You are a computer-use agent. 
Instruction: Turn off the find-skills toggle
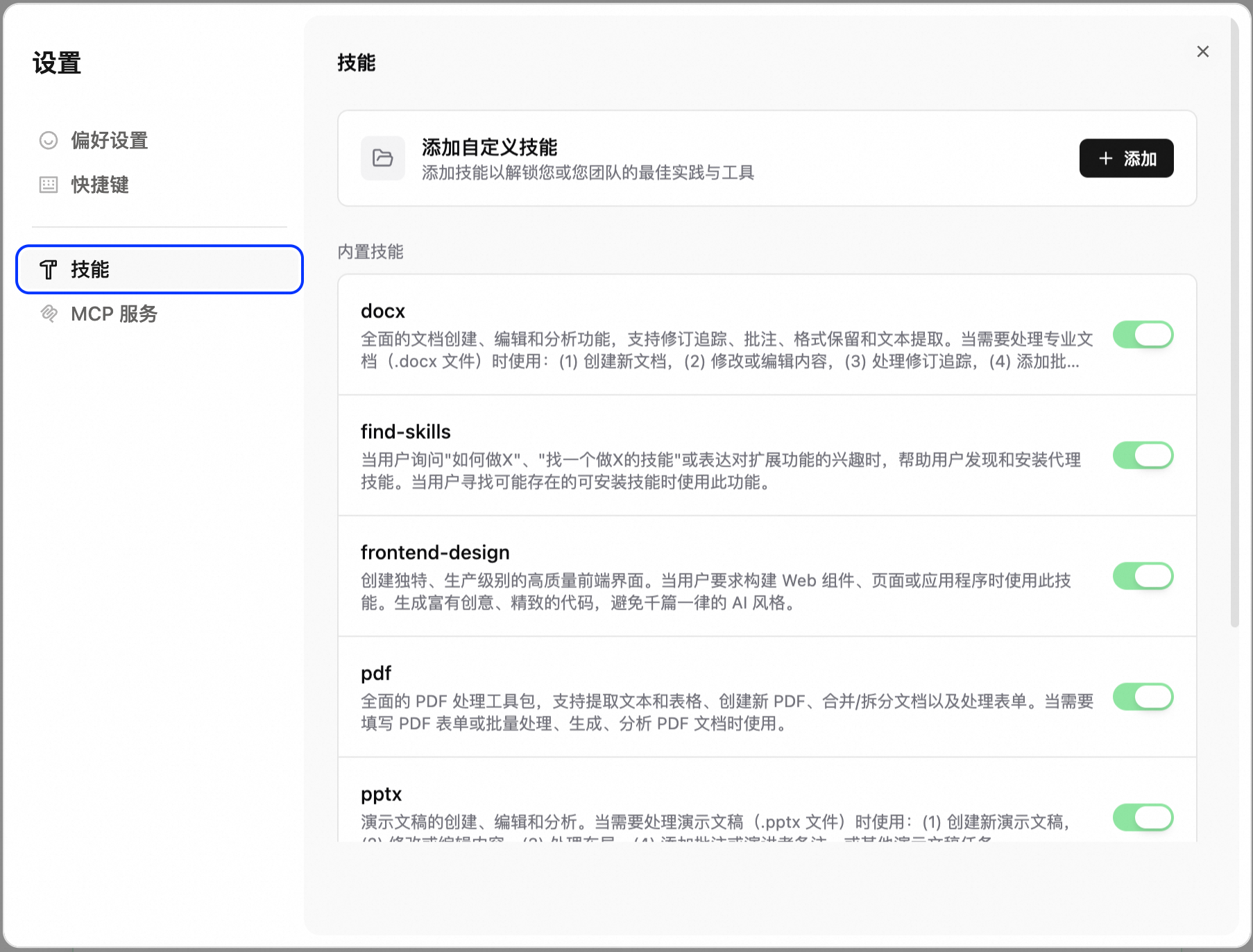tap(1142, 456)
